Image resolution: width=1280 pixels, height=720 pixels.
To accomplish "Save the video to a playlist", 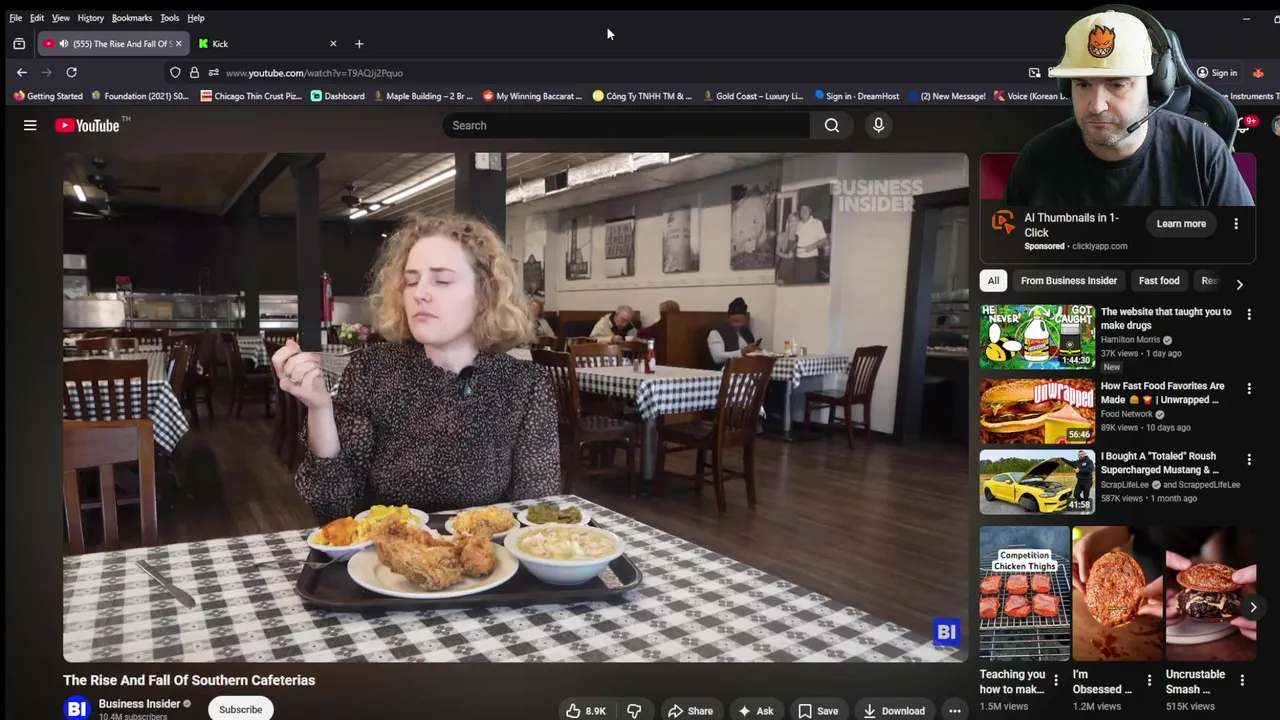I will pos(817,710).
